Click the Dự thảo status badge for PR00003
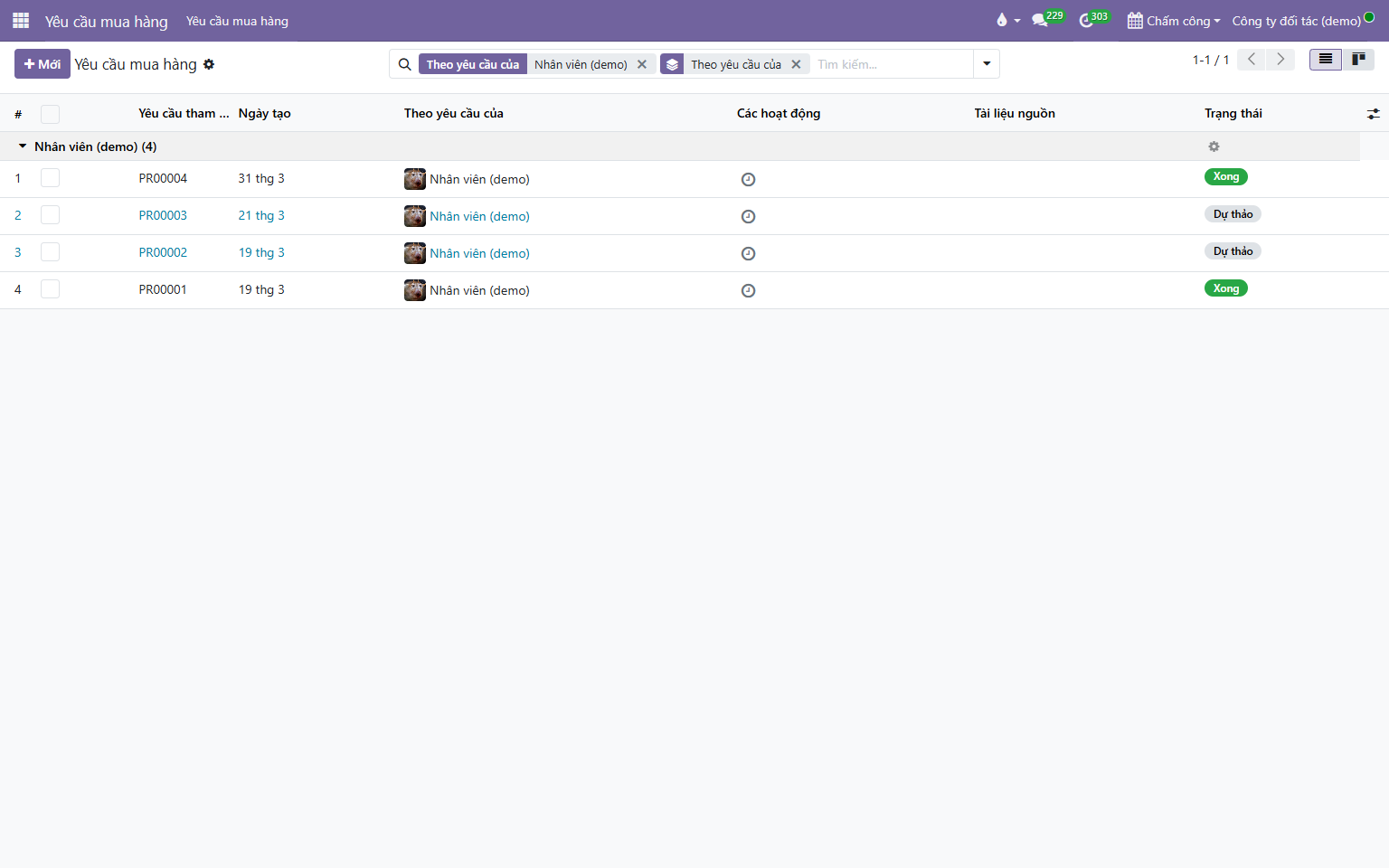The height and width of the screenshot is (868, 1389). [1233, 214]
